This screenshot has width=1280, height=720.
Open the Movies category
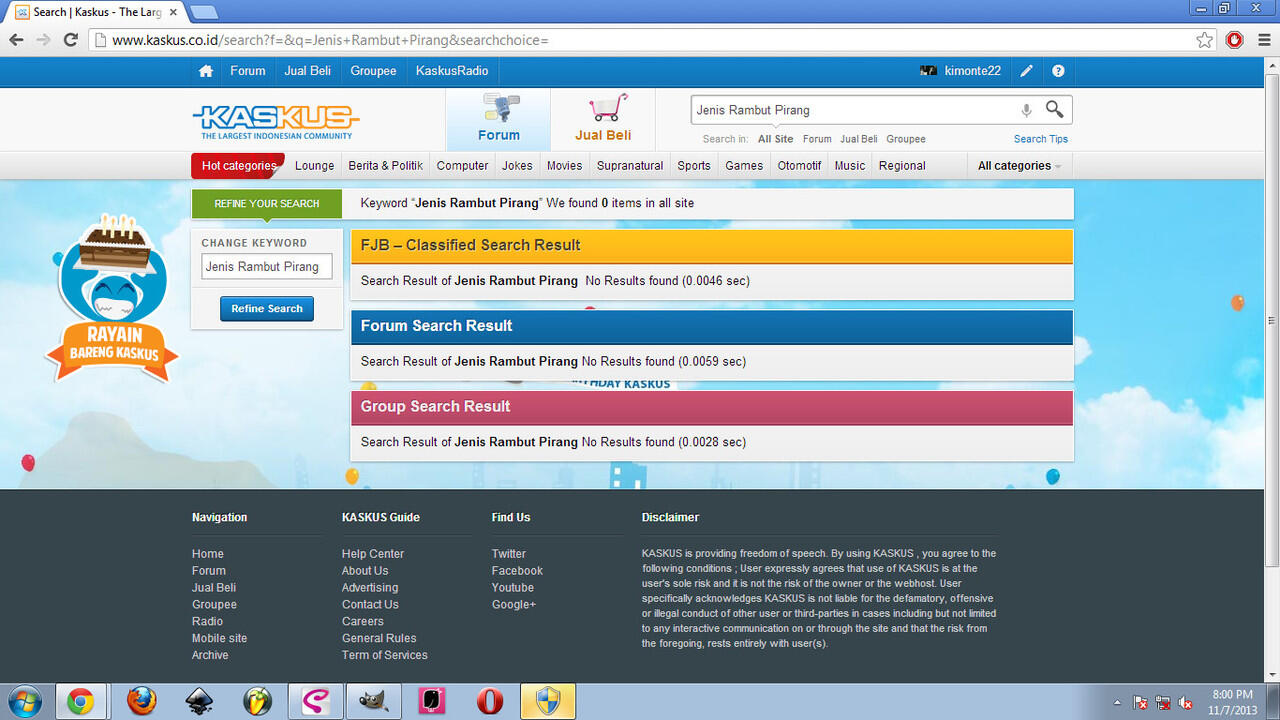coord(564,166)
